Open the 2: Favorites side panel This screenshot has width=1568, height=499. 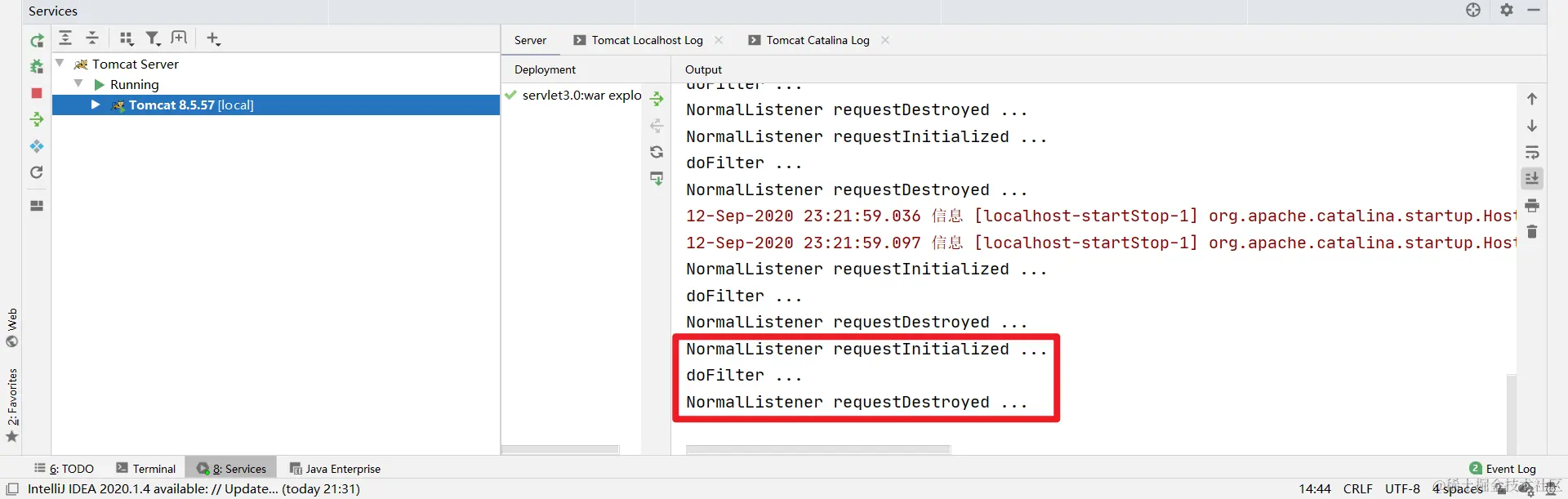[x=11, y=405]
